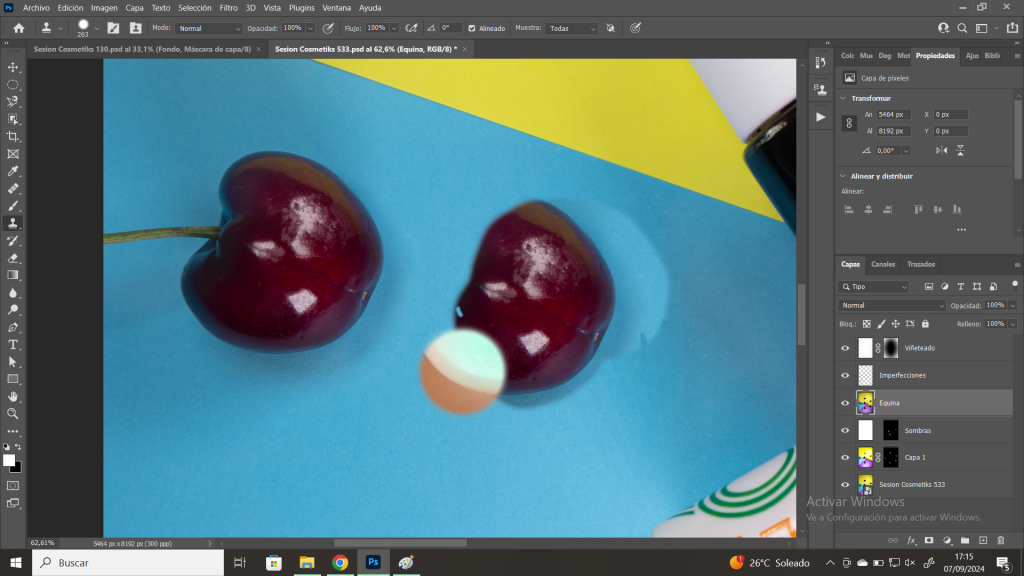Open the Filtro menu
The width and height of the screenshot is (1024, 576).
(229, 8)
